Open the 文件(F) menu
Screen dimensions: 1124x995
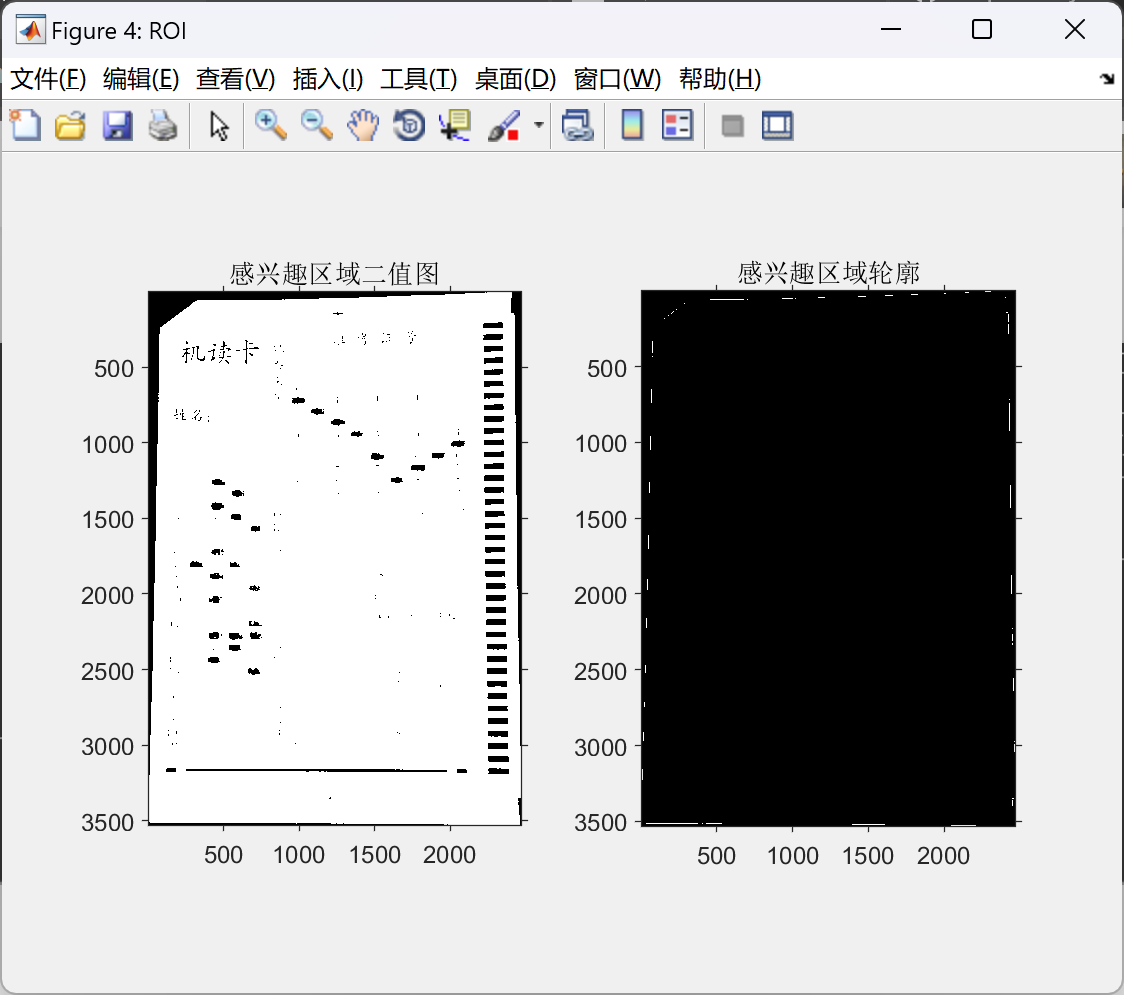48,79
